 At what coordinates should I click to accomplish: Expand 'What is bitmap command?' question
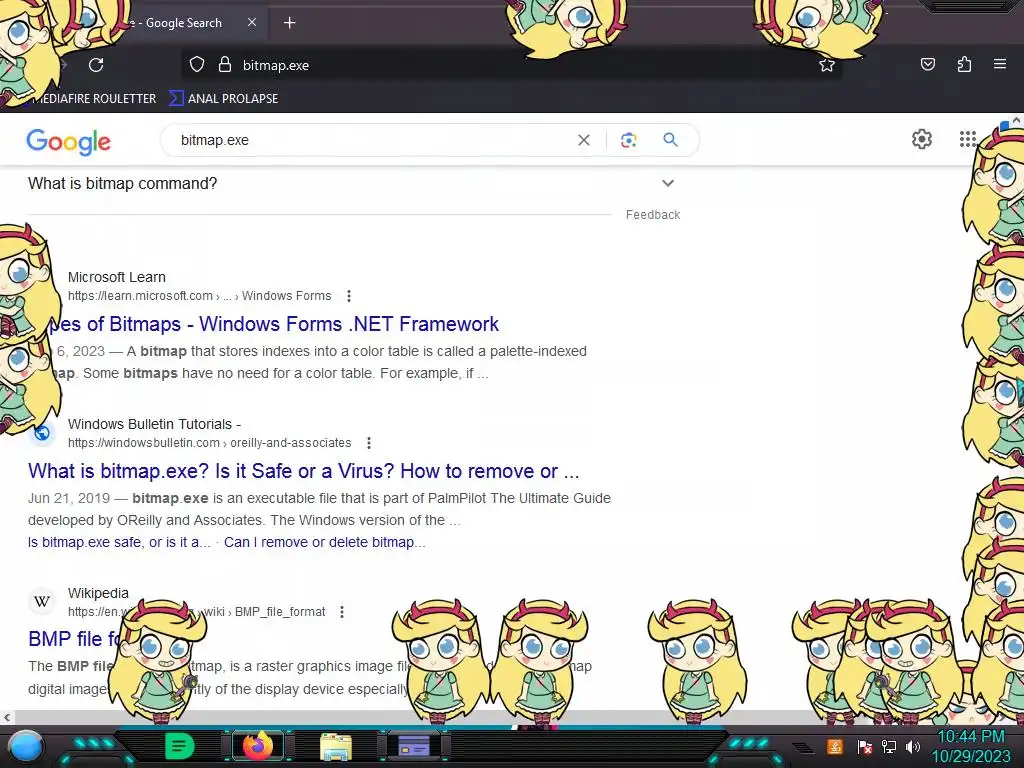[351, 184]
